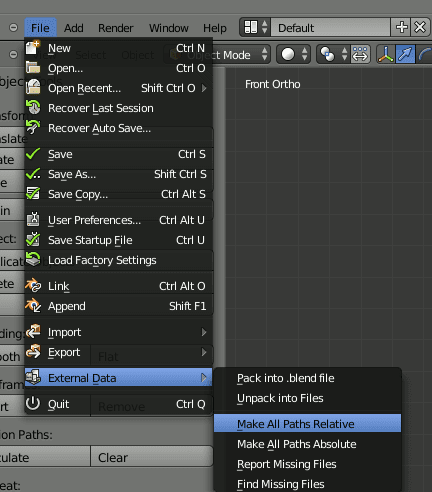Click the Quit power icon

point(33,403)
